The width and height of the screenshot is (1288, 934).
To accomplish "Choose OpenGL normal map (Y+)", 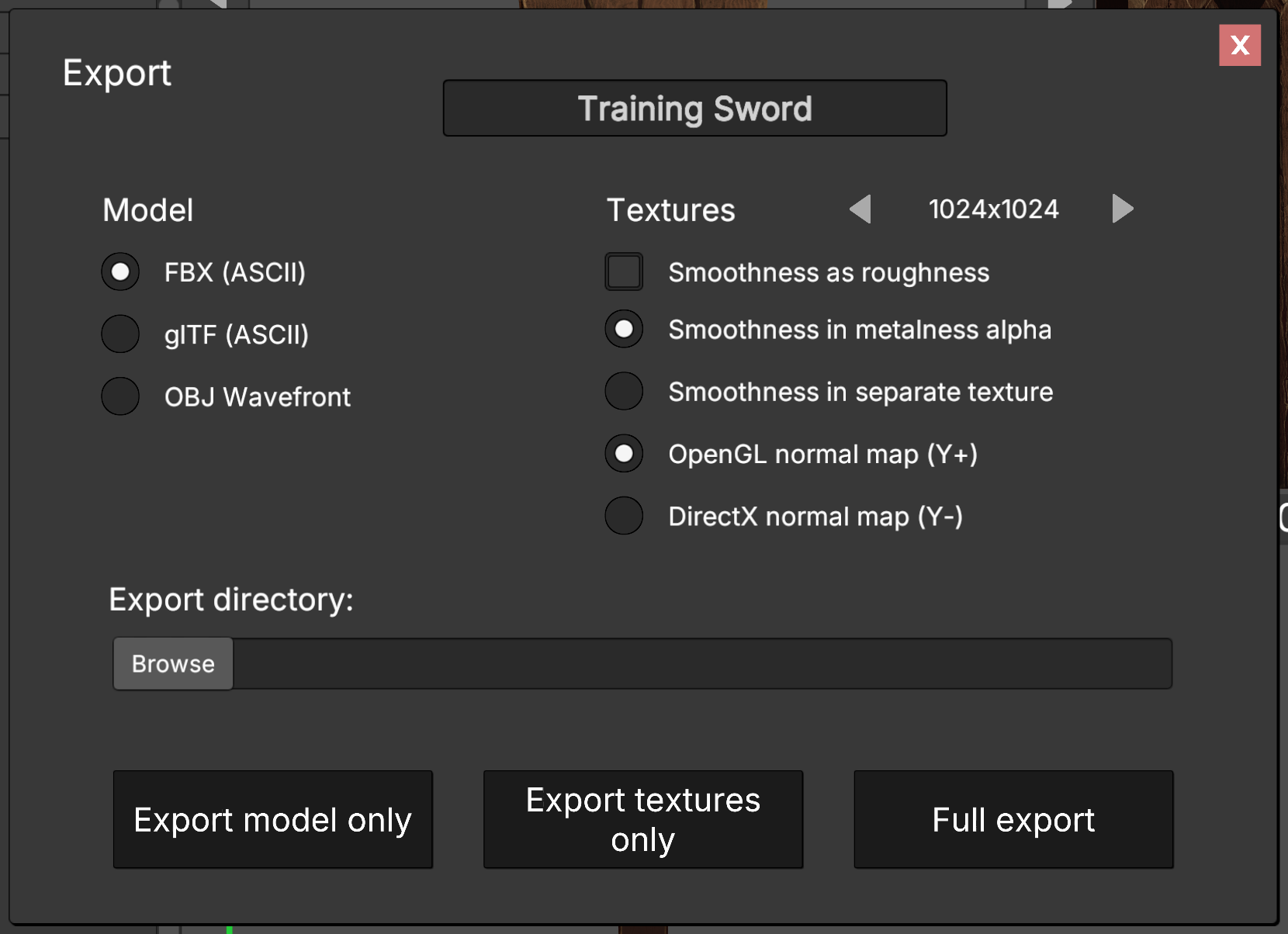I will (x=624, y=454).
